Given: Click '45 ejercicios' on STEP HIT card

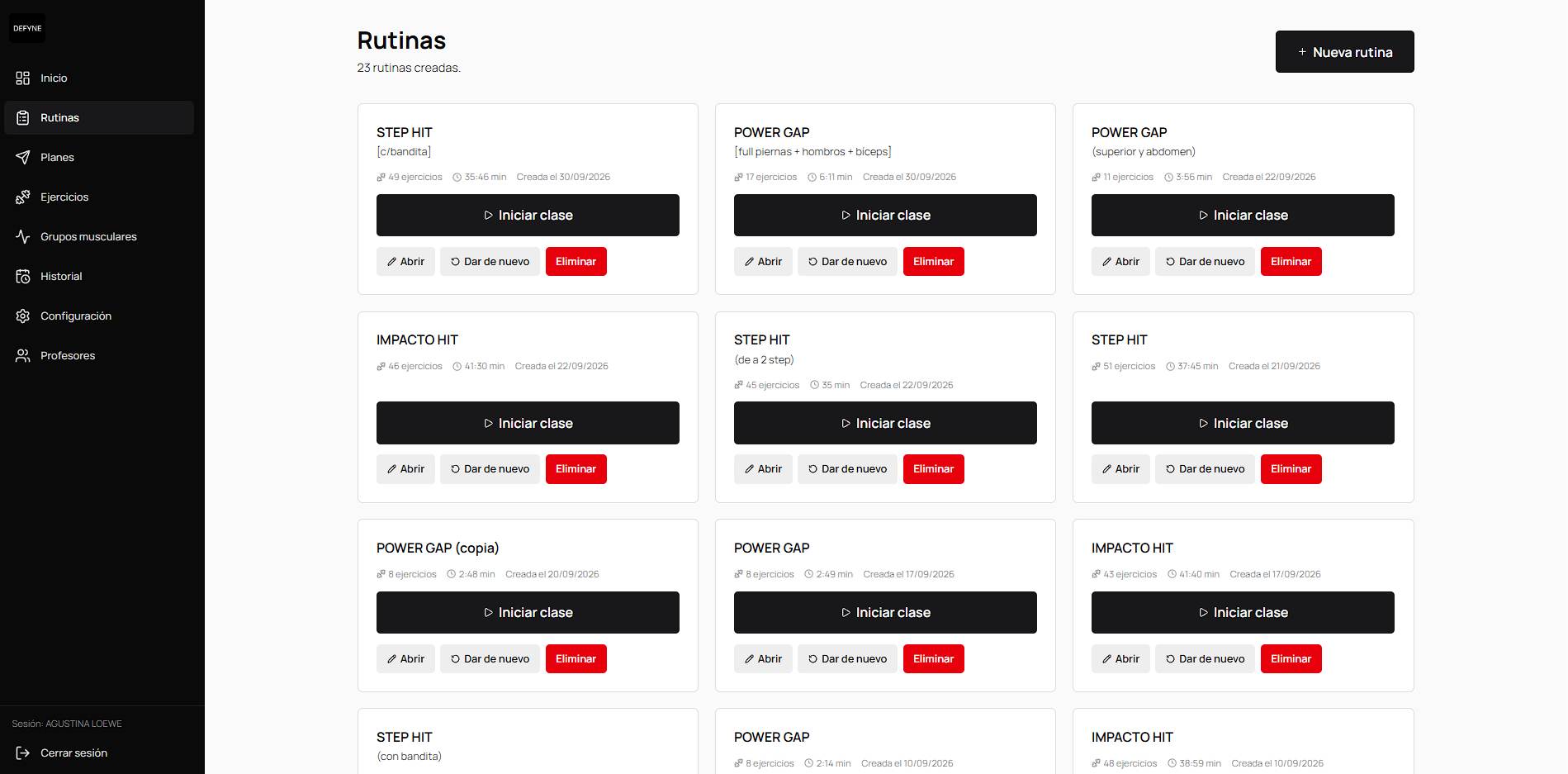Looking at the screenshot, I should pos(773,385).
